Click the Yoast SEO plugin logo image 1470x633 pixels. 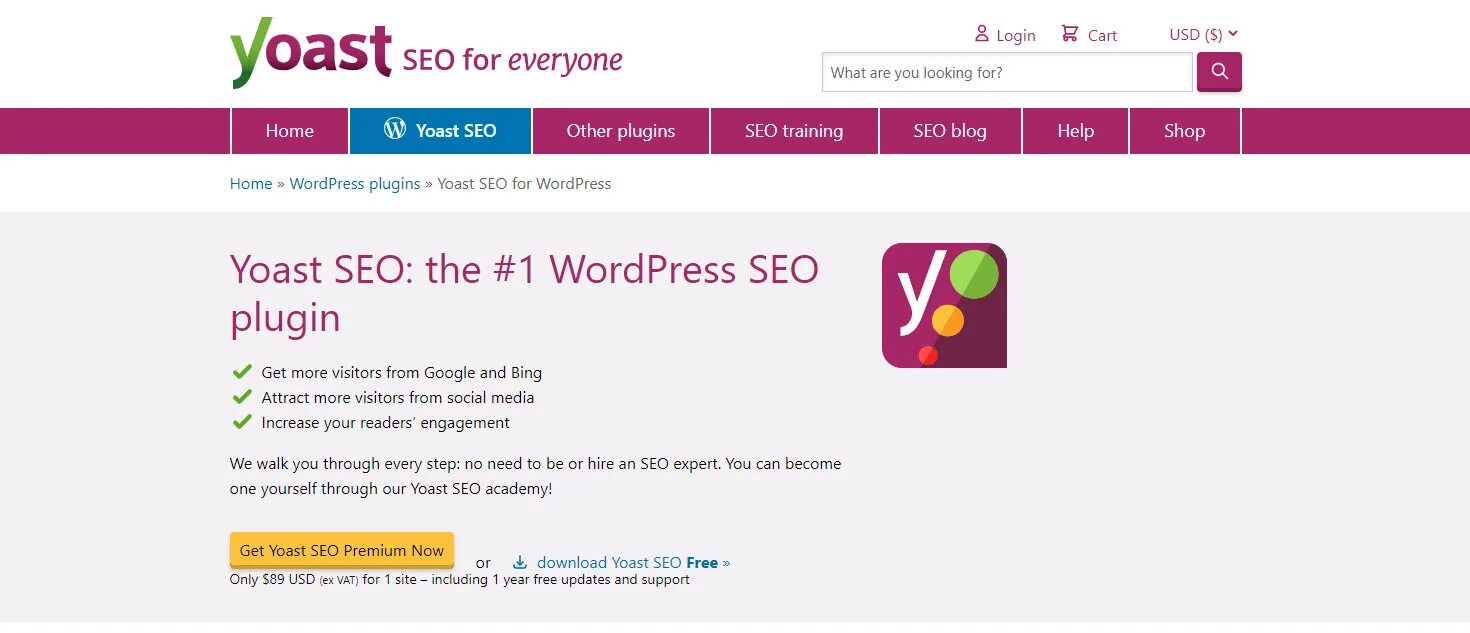pos(944,305)
